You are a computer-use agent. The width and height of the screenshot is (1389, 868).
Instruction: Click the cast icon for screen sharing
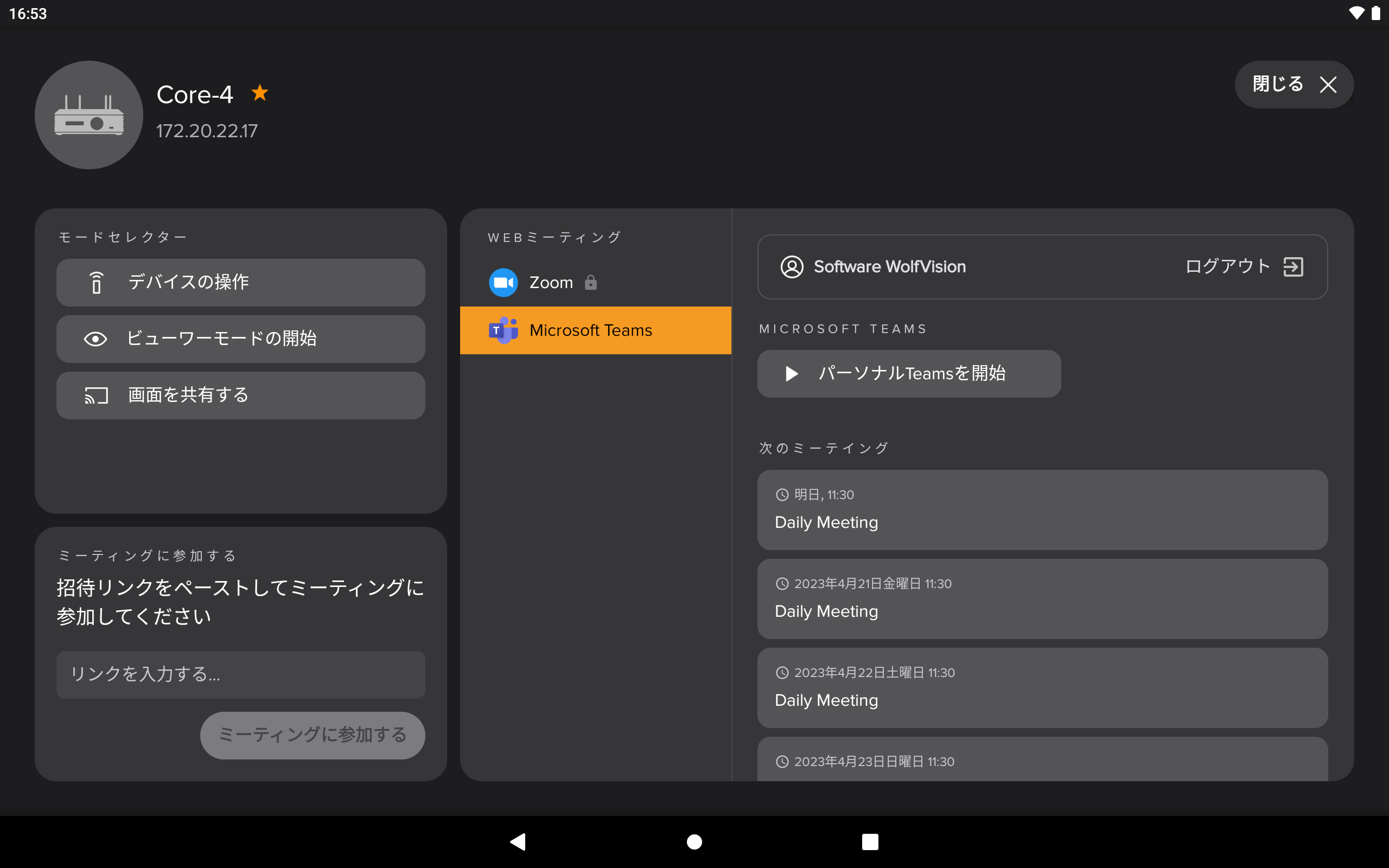click(97, 395)
